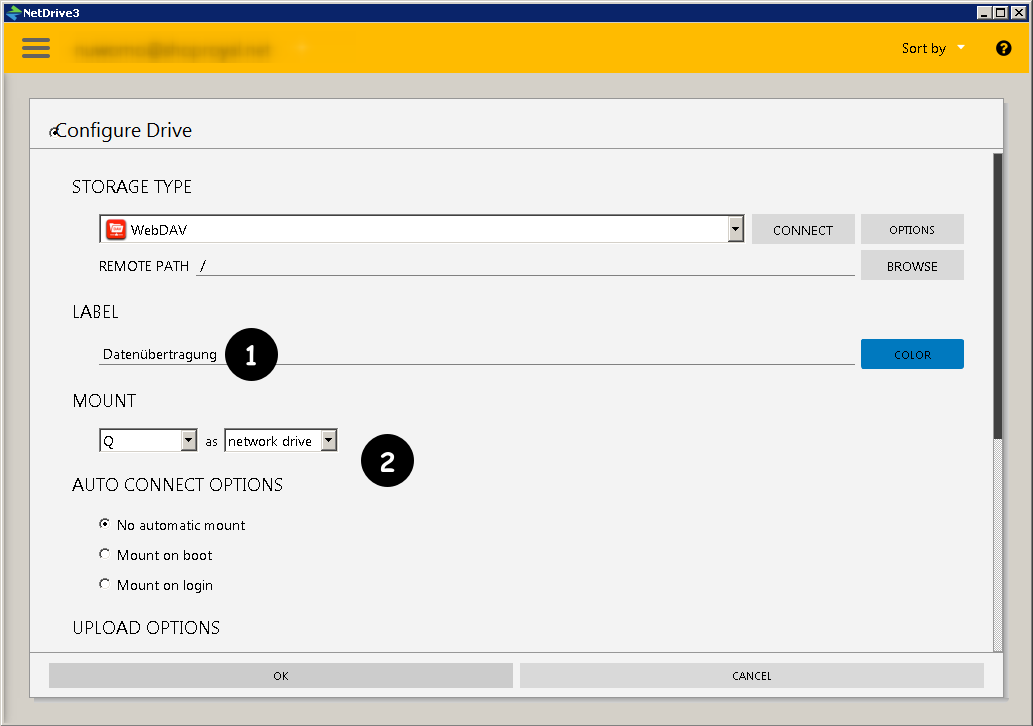The width and height of the screenshot is (1033, 726).
Task: Open the blue COLOR picker button
Action: (911, 354)
